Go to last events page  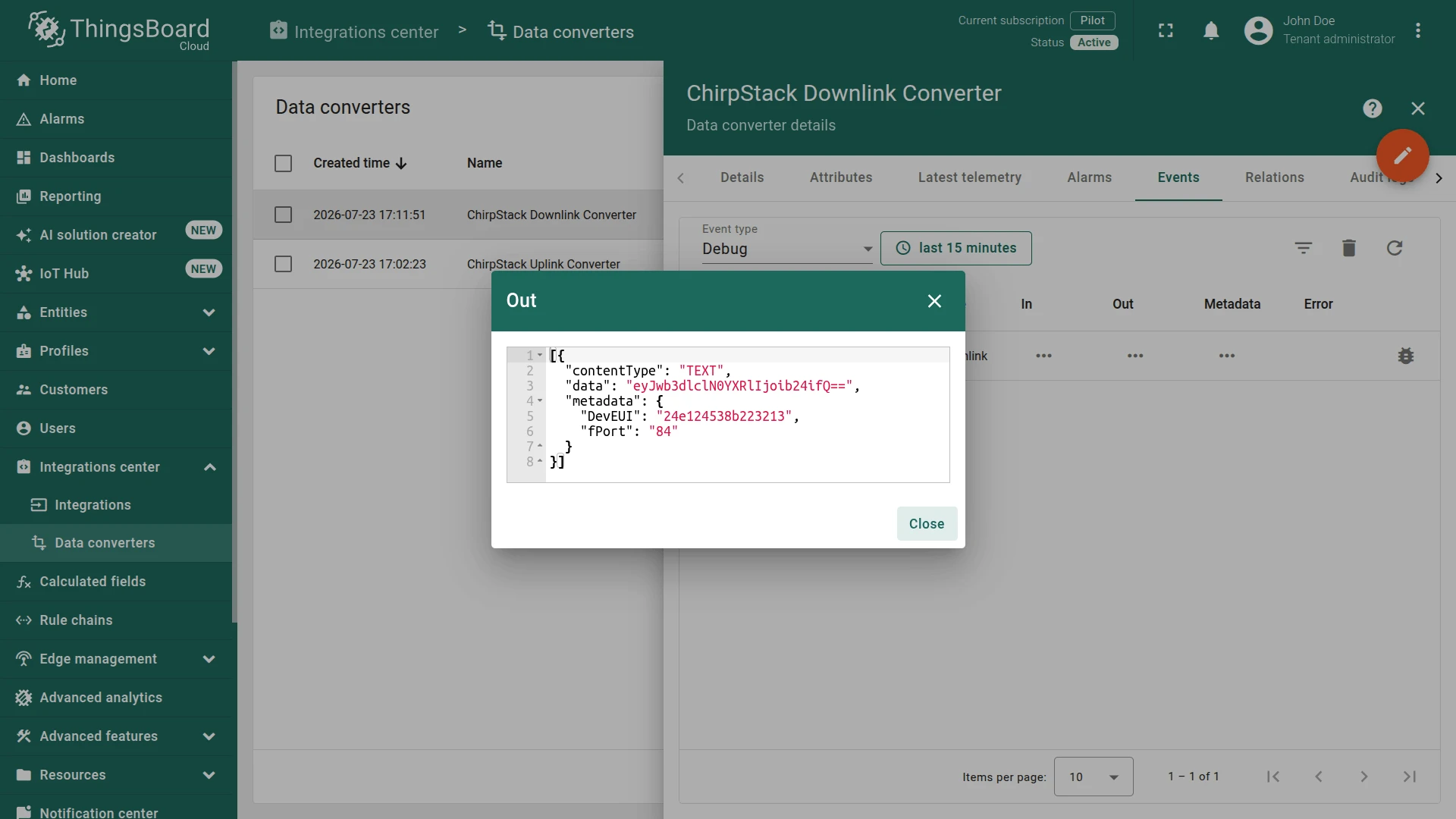tap(1409, 777)
